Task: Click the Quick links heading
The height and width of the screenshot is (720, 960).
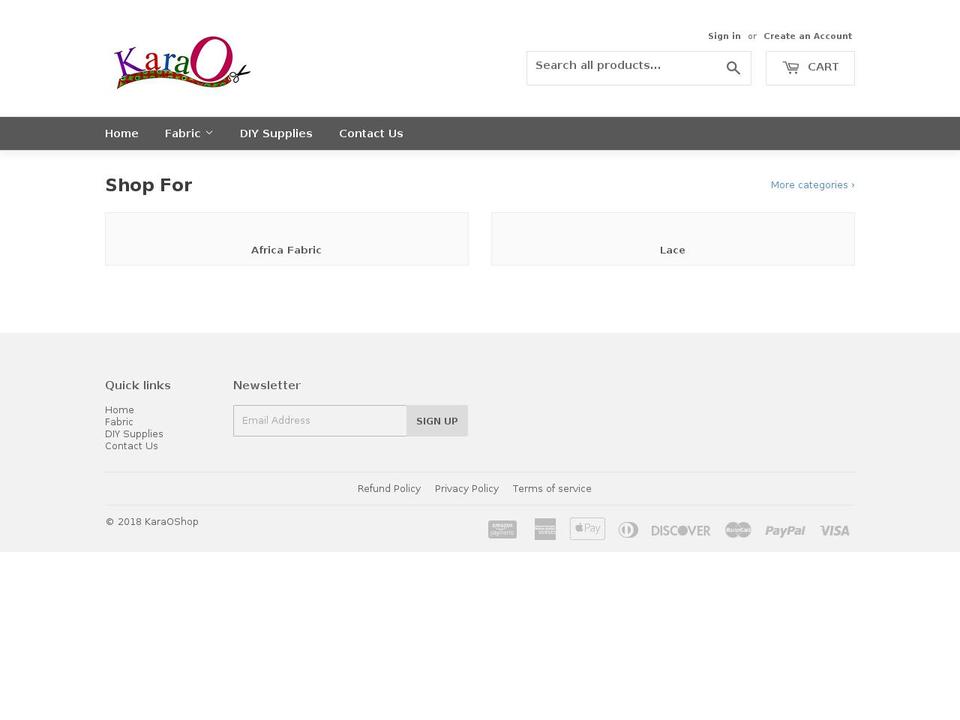Action: coord(138,385)
